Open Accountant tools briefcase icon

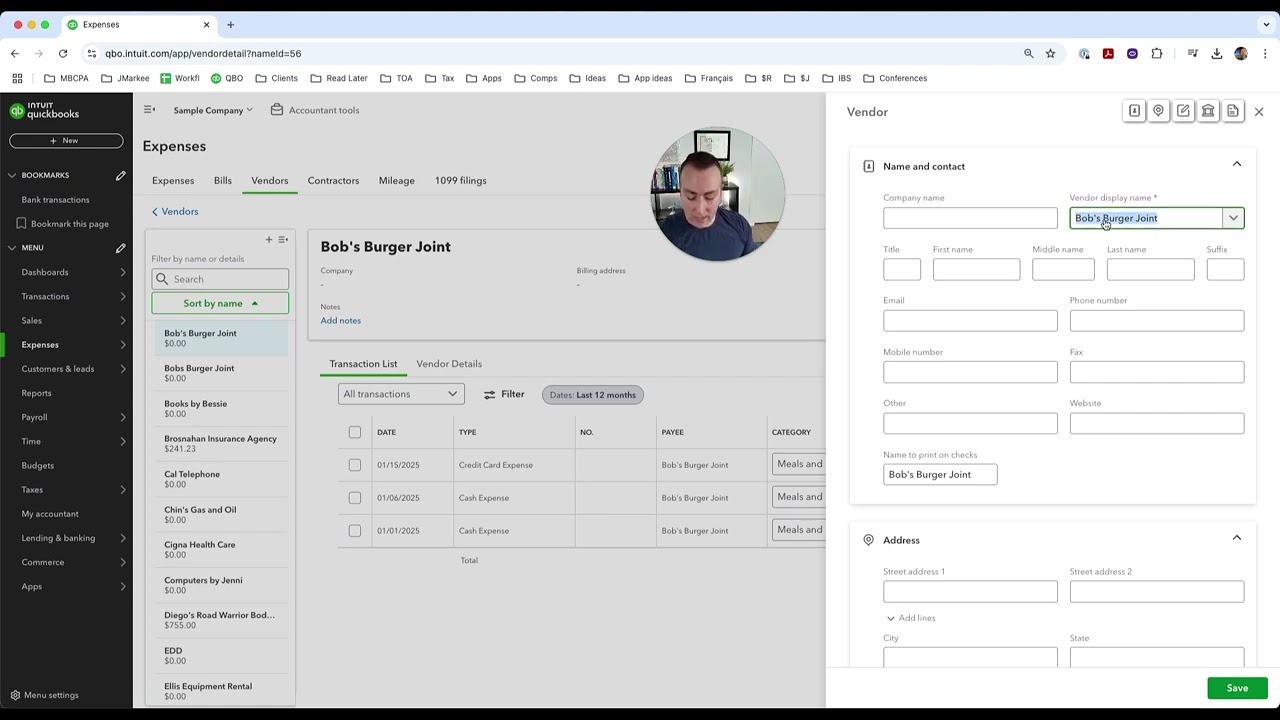(x=277, y=110)
